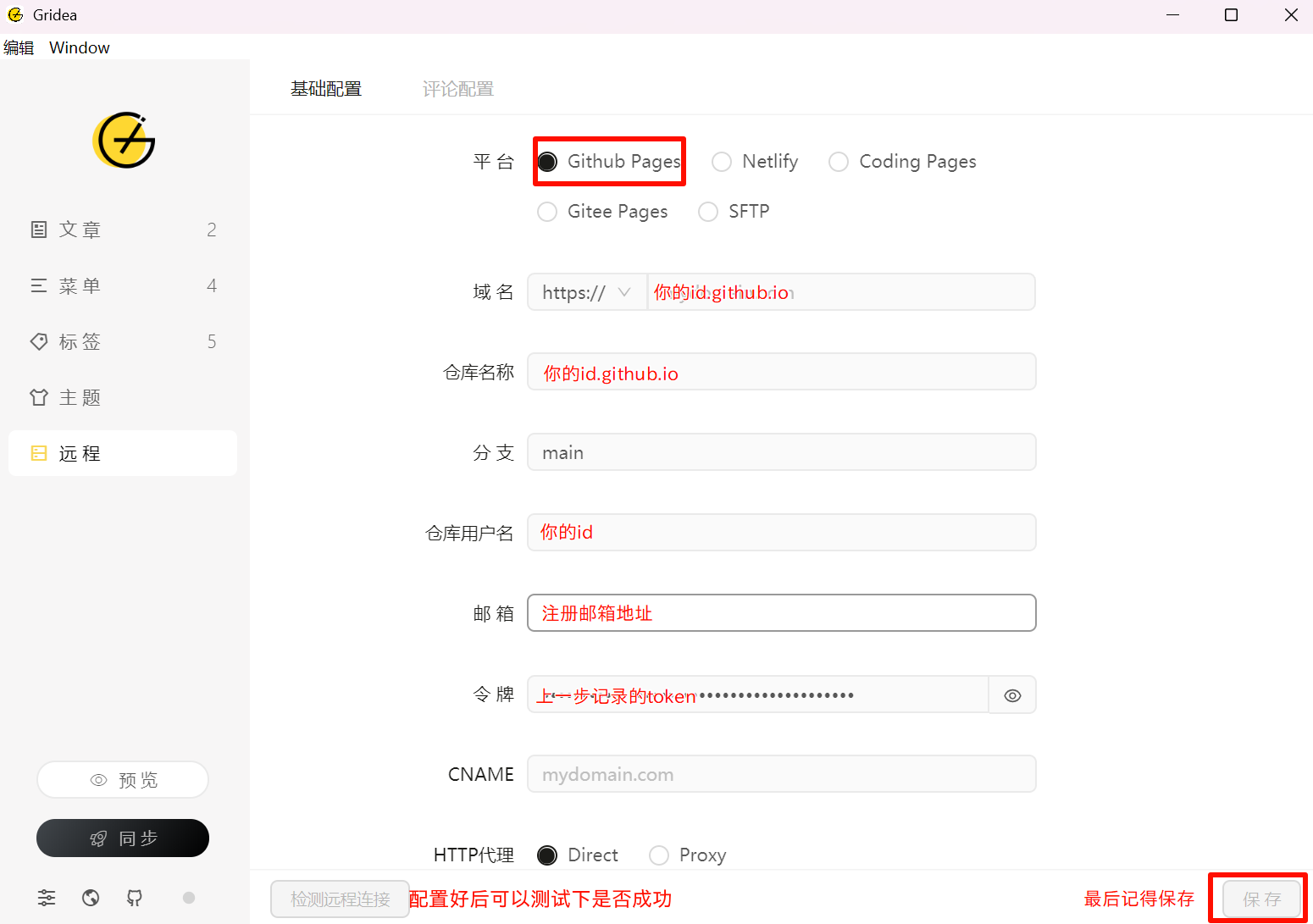Open the 编辑 menu
Screen dimensions: 1313x924
tap(19, 47)
